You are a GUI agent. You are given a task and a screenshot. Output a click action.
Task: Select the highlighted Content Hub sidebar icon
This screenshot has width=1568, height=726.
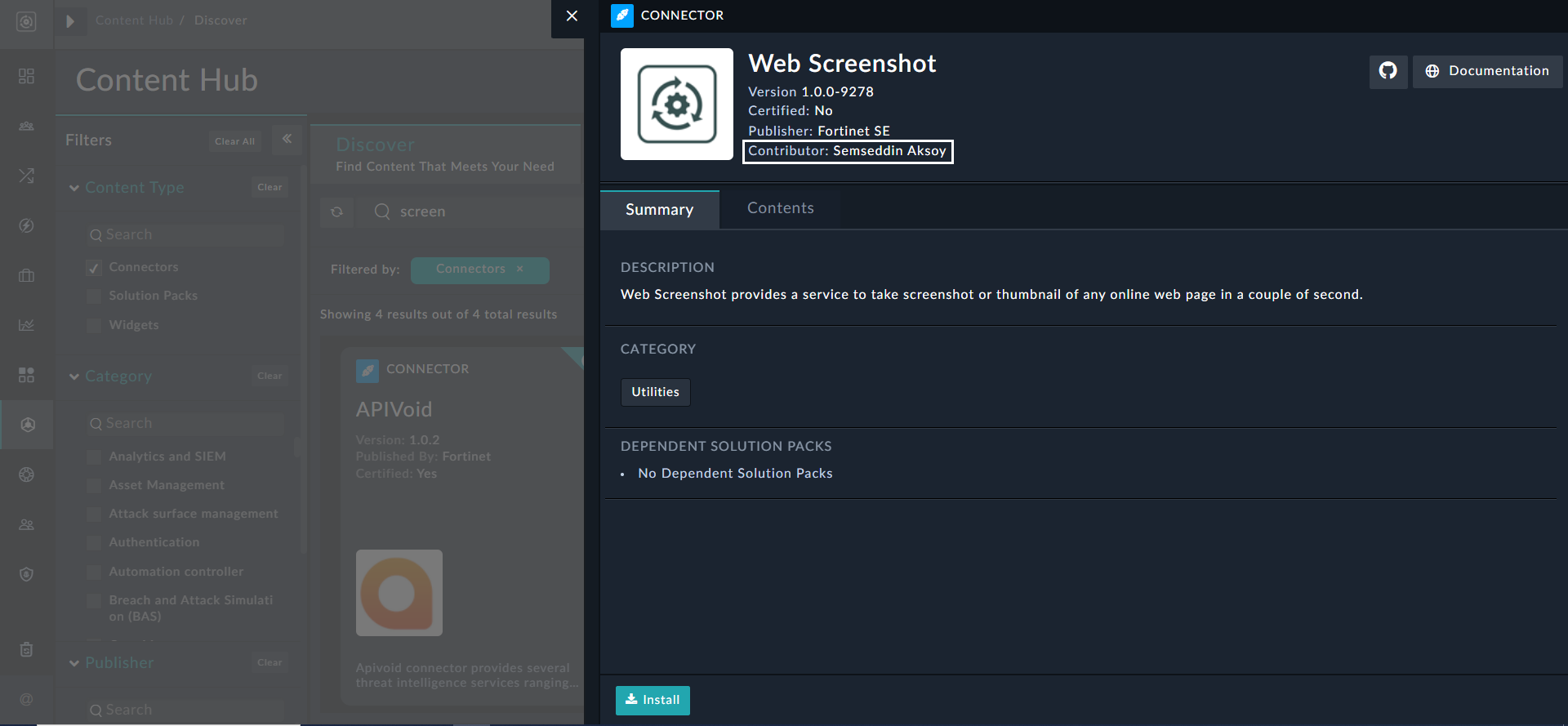(x=27, y=425)
